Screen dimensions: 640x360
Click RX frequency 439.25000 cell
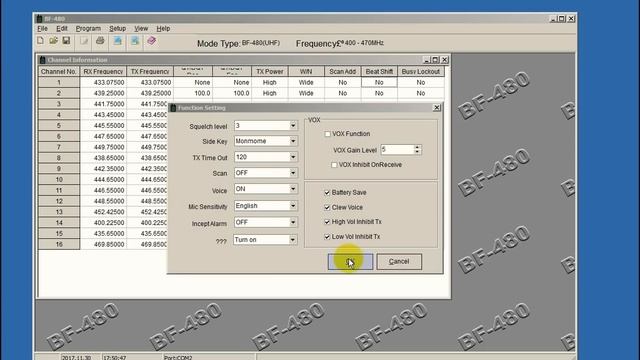pos(103,93)
